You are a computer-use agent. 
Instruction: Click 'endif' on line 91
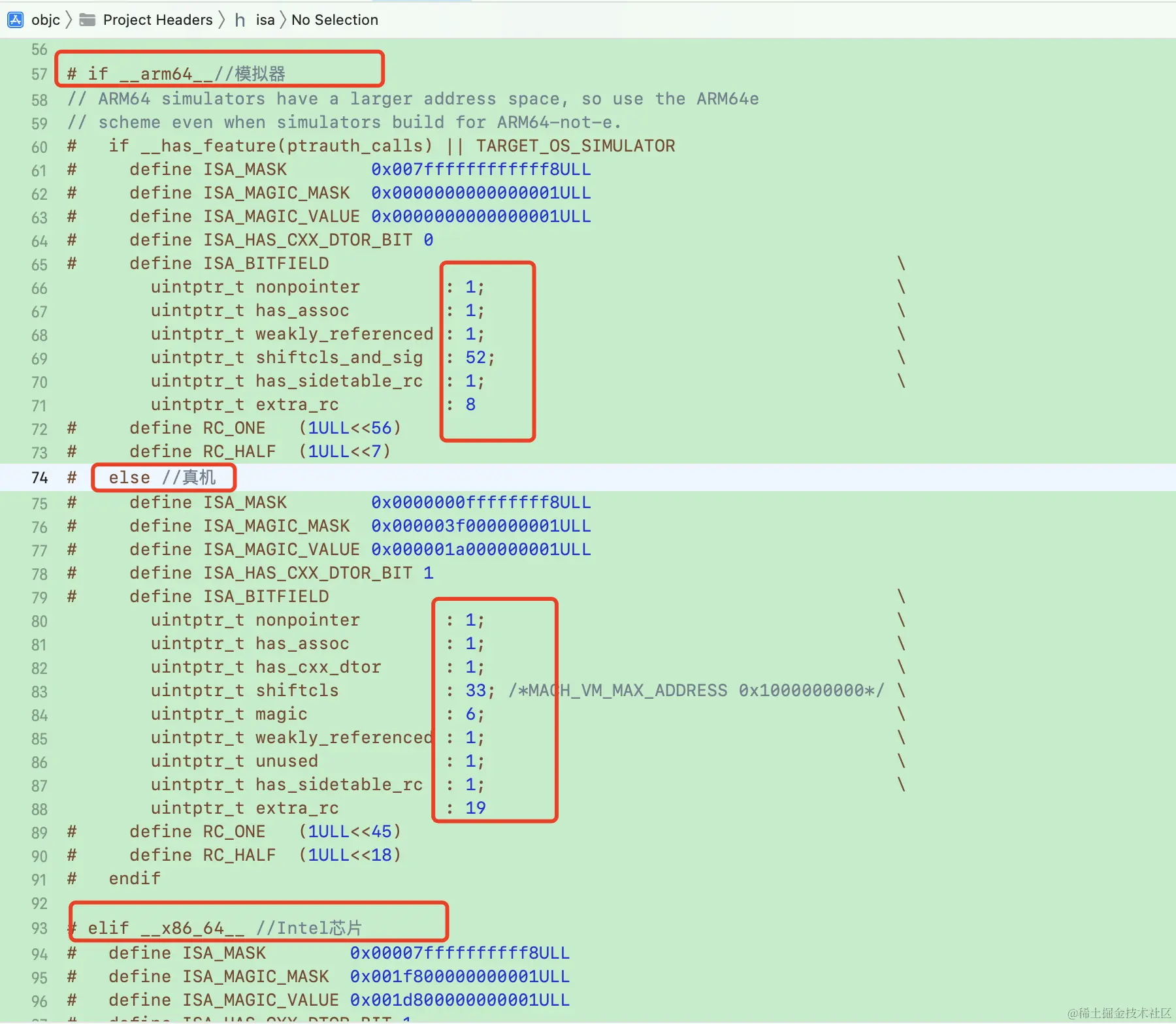pos(135,878)
